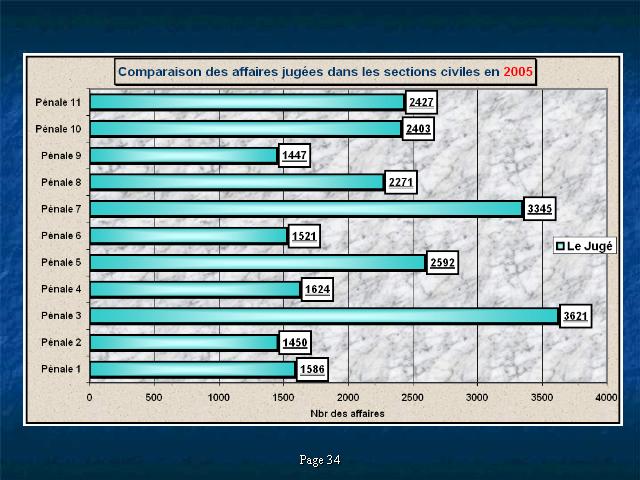Select the 3000 axis tick value
Screen dimensions: 640x480
477,398
